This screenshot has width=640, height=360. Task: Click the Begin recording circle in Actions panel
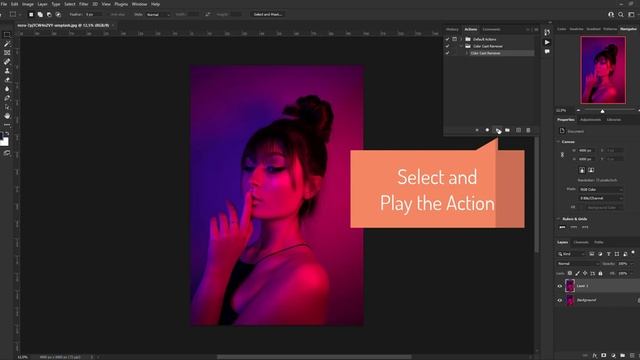pos(487,130)
